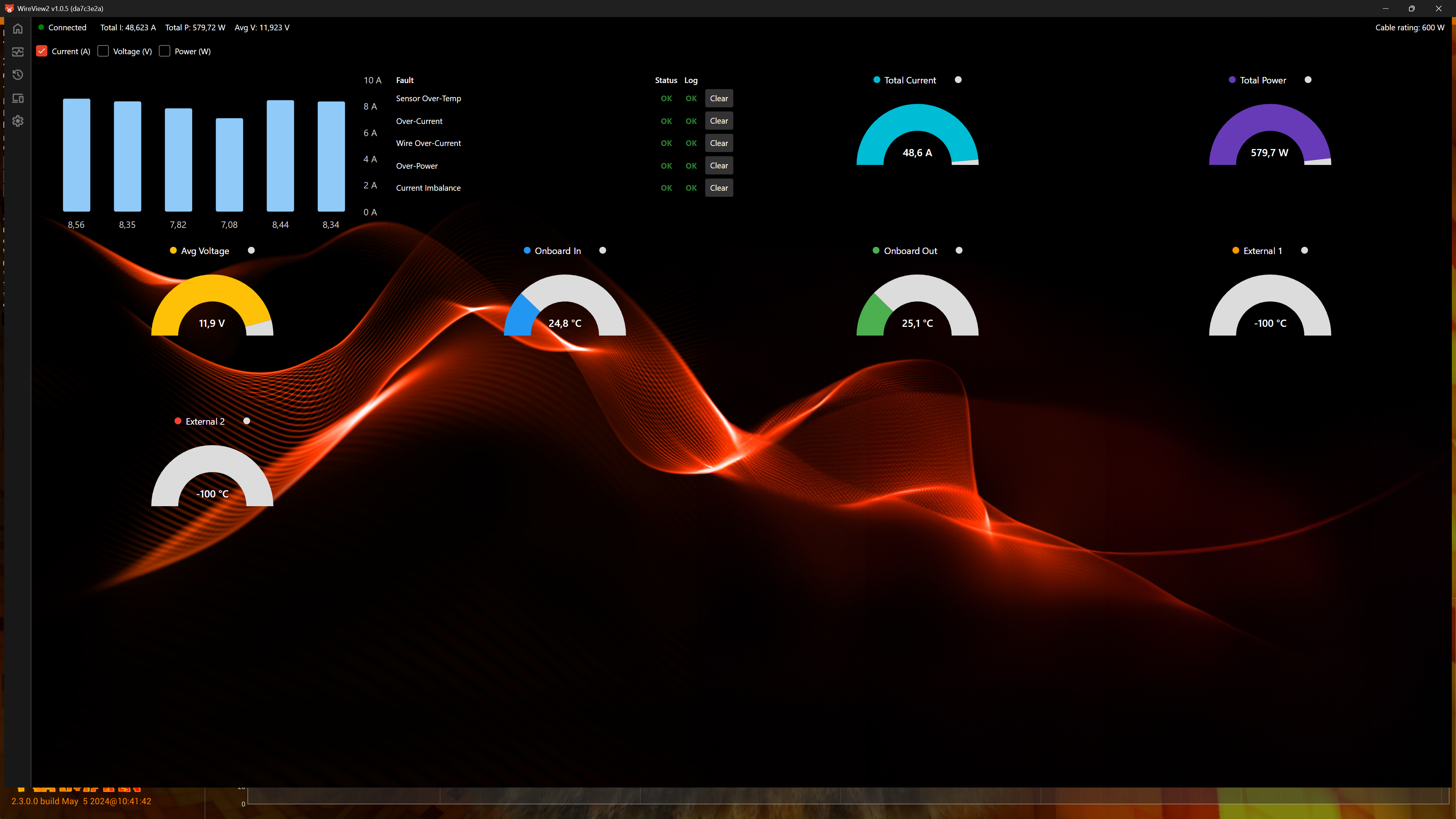Clear the Over-Power fault log
1456x819 pixels.
coord(719,166)
